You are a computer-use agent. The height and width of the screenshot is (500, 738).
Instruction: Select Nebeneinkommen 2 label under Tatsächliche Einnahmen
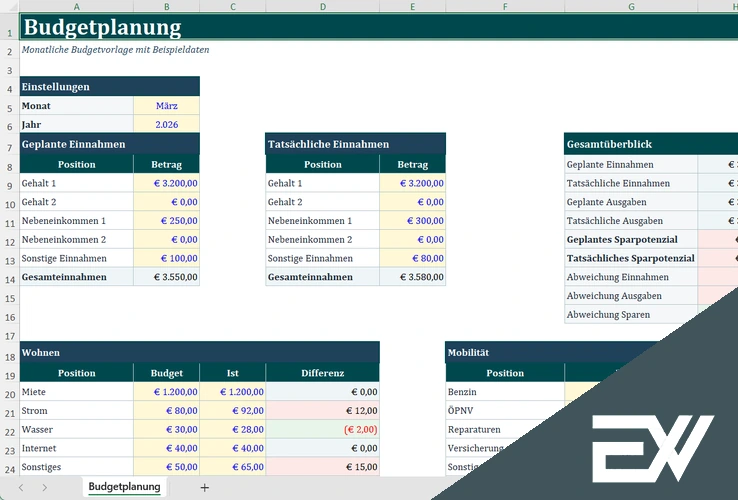[x=322, y=240]
